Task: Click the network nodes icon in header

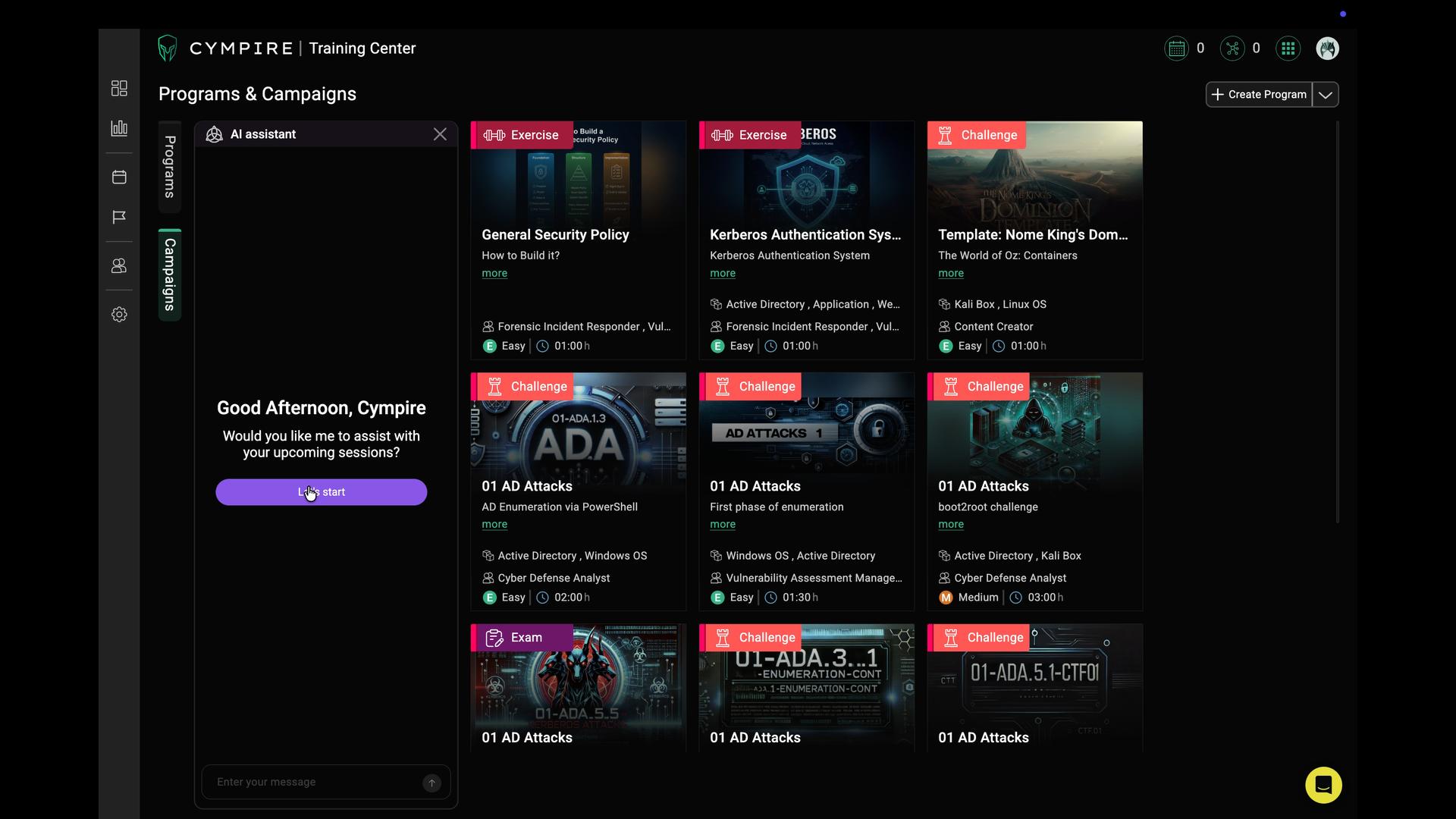Action: (1232, 49)
